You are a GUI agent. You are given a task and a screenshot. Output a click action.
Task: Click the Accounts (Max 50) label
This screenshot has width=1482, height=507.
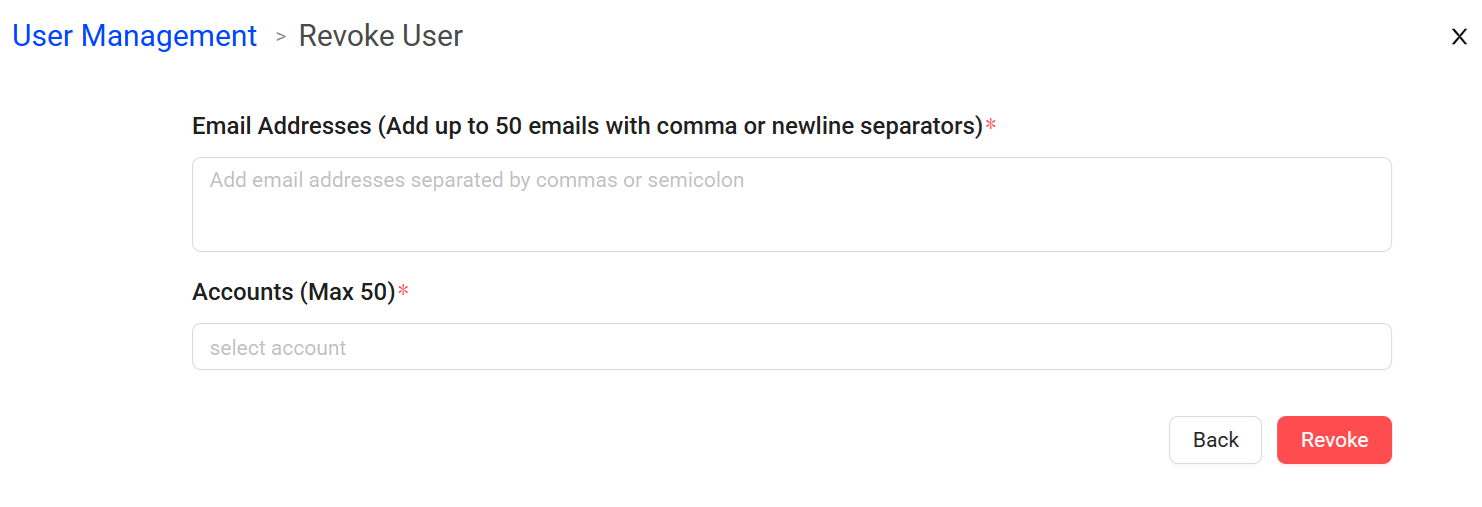[x=293, y=292]
